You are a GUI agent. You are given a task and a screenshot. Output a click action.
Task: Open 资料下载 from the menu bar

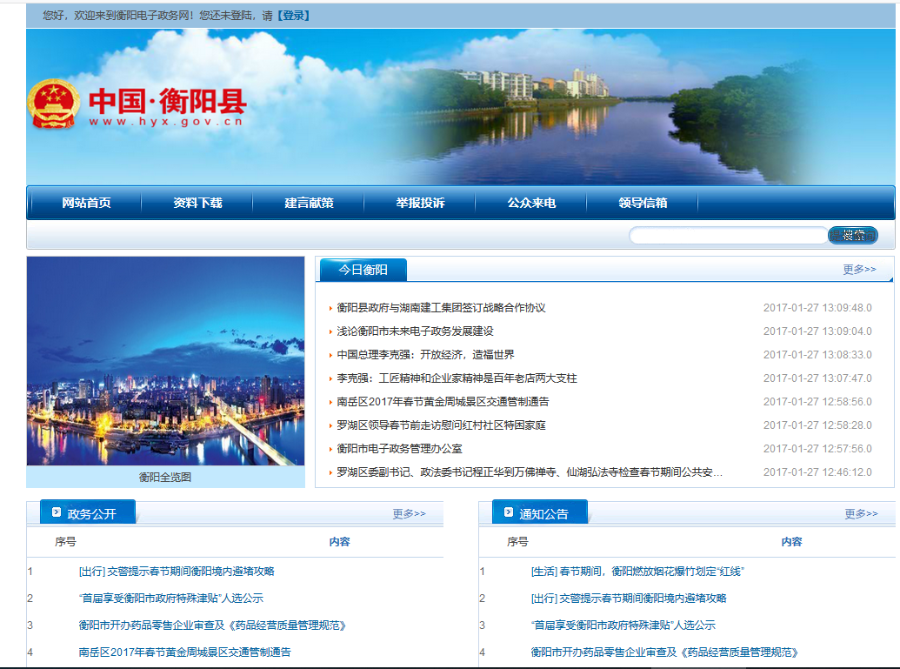click(x=200, y=202)
